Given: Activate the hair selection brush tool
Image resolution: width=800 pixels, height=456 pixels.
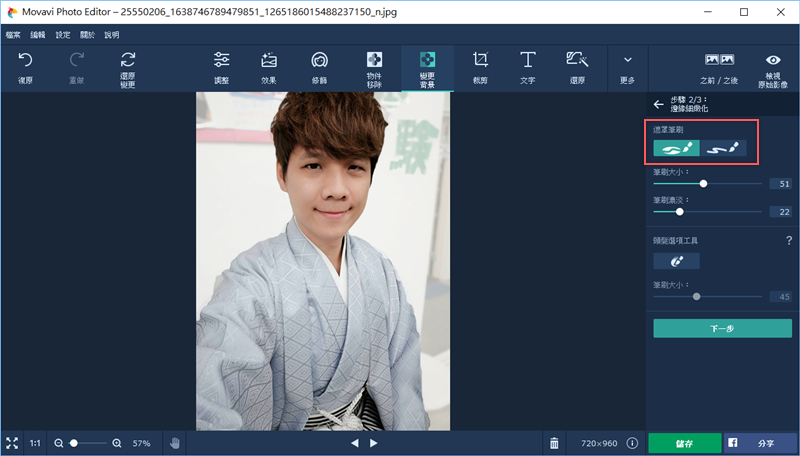Looking at the screenshot, I should click(x=677, y=261).
